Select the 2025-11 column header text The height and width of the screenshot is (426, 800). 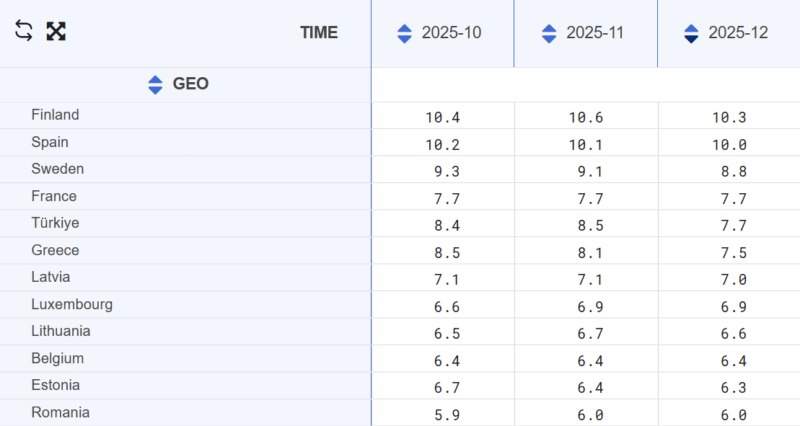tap(595, 33)
